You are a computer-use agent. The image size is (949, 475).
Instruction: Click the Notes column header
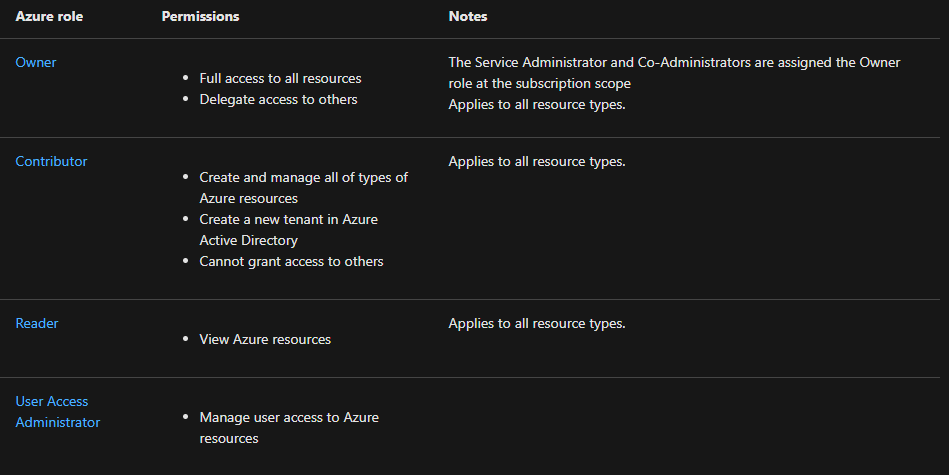coord(468,17)
